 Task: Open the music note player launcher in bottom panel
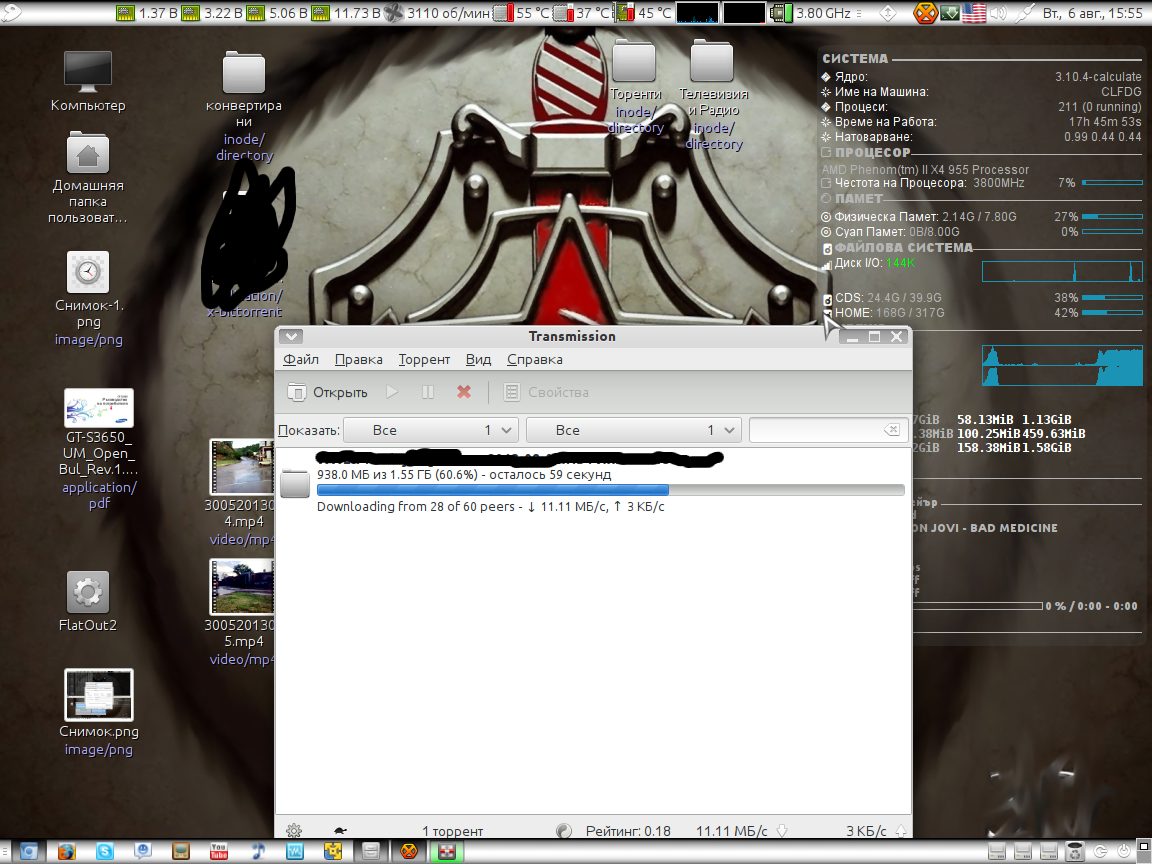pyautogui.click(x=257, y=851)
